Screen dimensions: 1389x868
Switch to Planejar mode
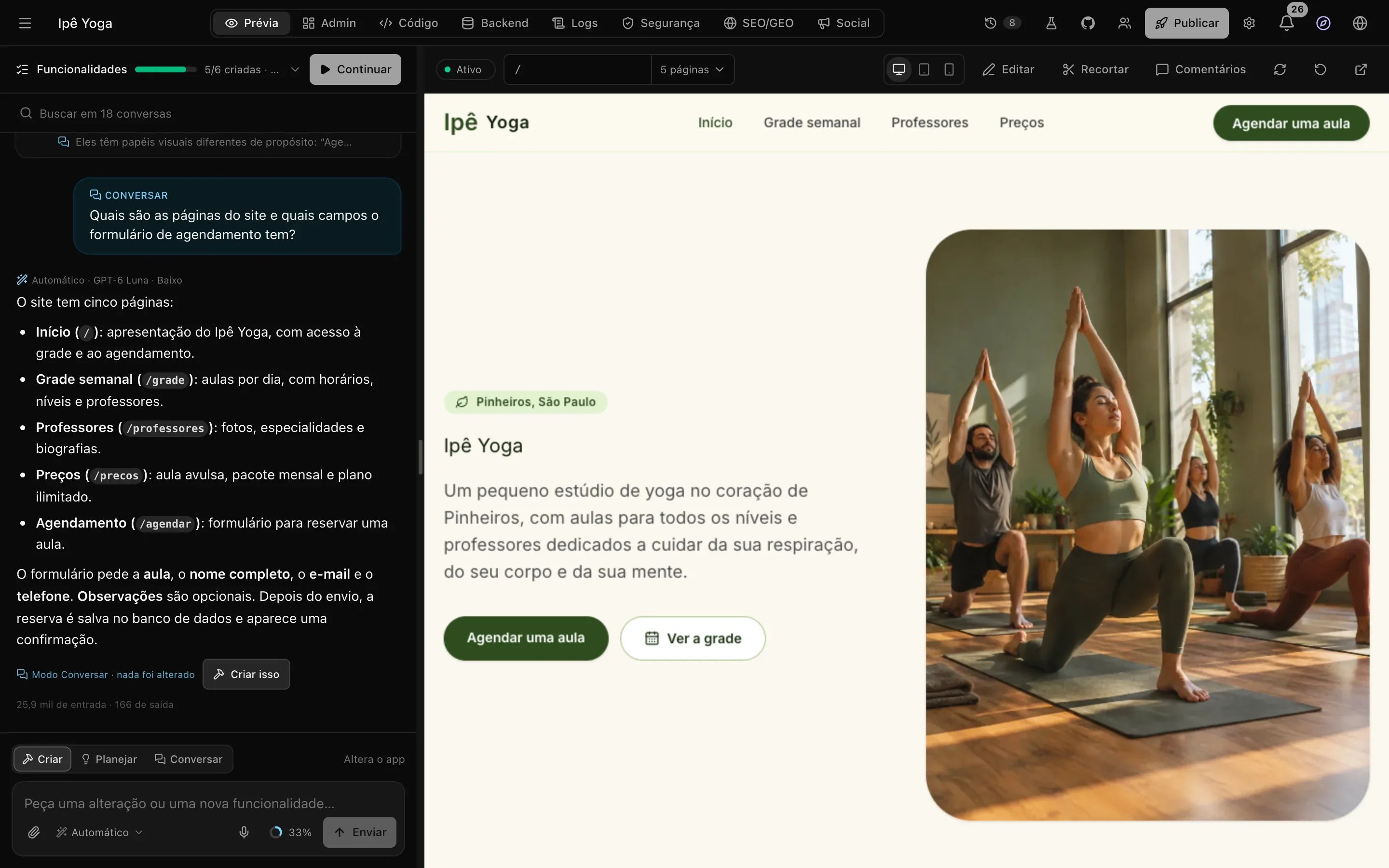(109, 759)
